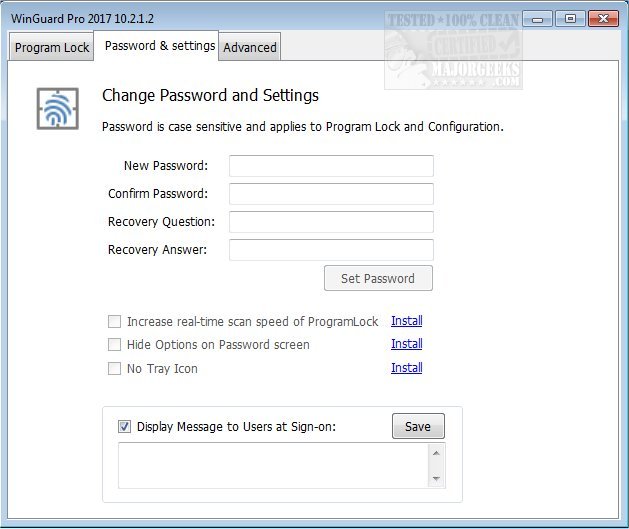Enable increase real-time scan speed checkbox
Image resolution: width=629 pixels, height=529 pixels.
tap(114, 322)
